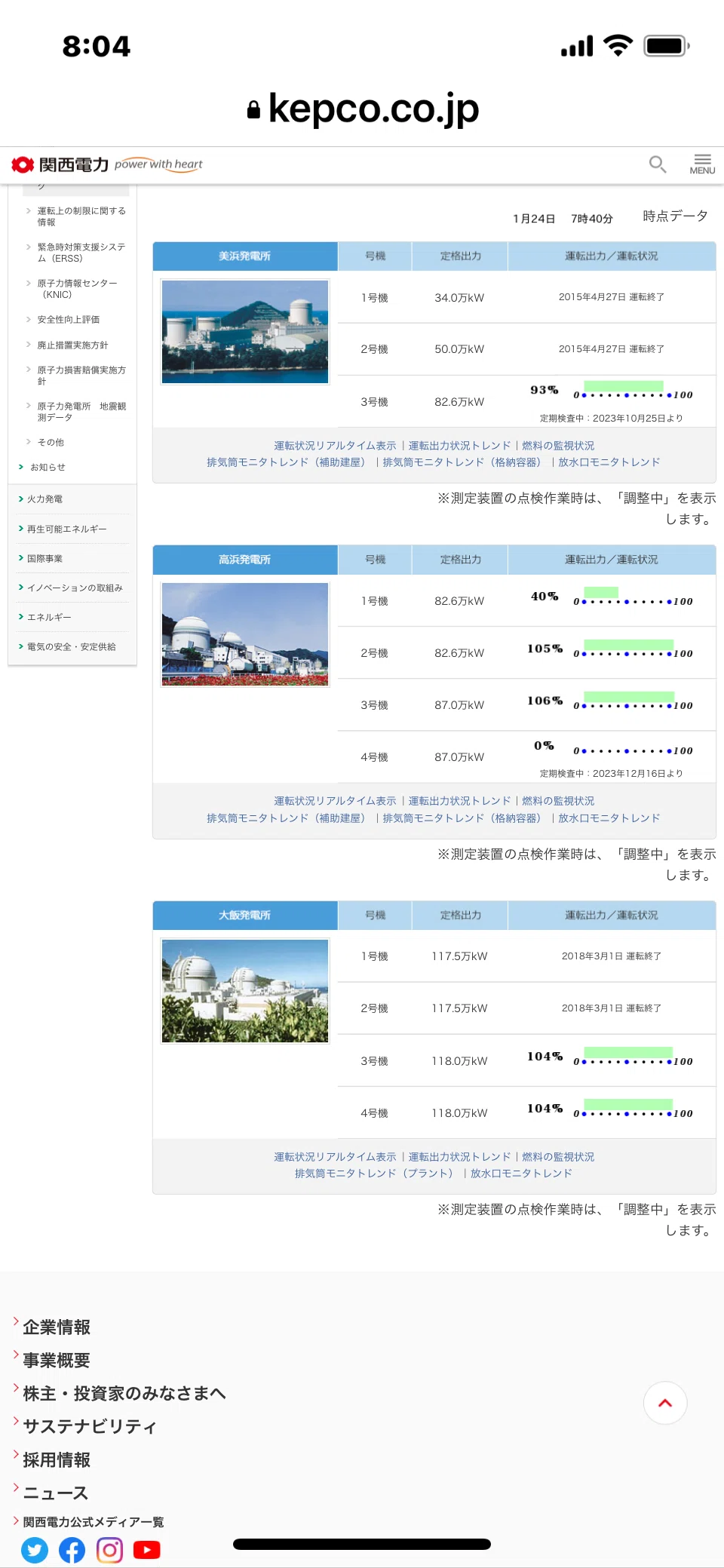The height and width of the screenshot is (1568, 724).
Task: Open サステナビリティ footer menu
Action: 90,1427
